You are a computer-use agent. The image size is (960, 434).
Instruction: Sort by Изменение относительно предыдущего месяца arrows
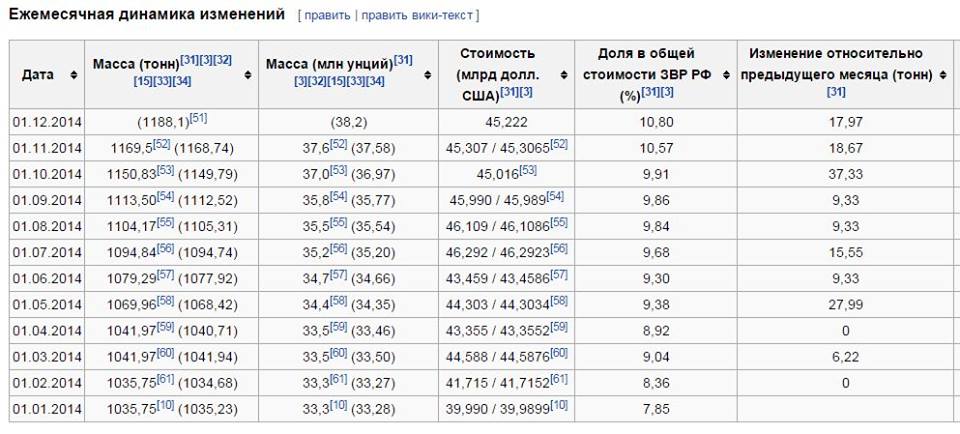click(x=943, y=75)
